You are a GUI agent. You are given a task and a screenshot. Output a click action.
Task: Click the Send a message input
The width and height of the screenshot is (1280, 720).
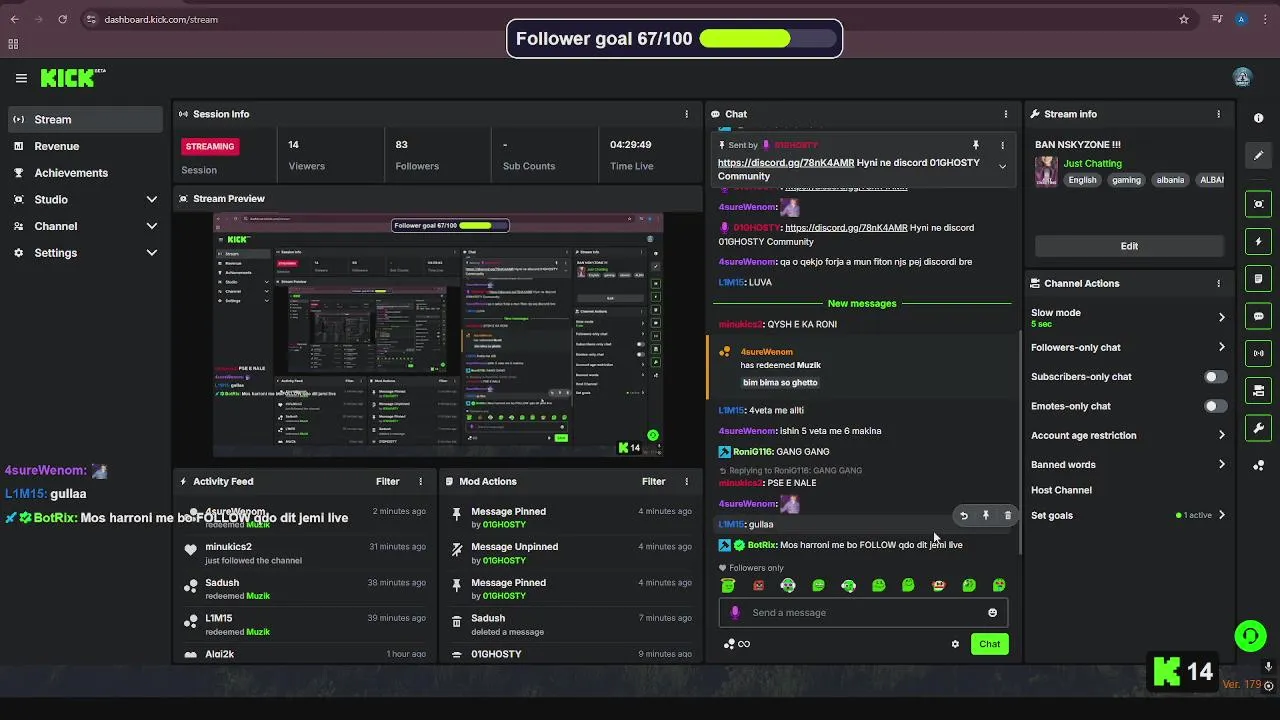[x=862, y=613]
